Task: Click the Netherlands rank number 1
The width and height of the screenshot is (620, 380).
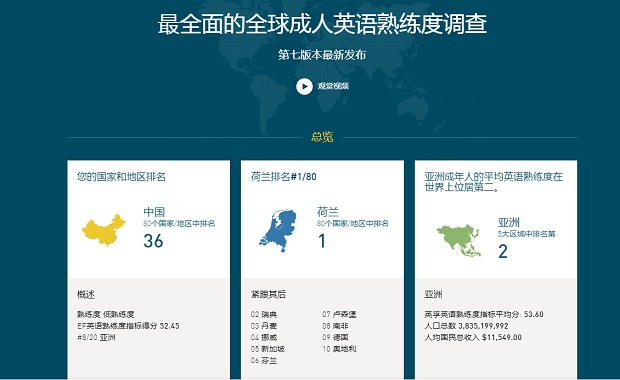Action: click(x=322, y=241)
